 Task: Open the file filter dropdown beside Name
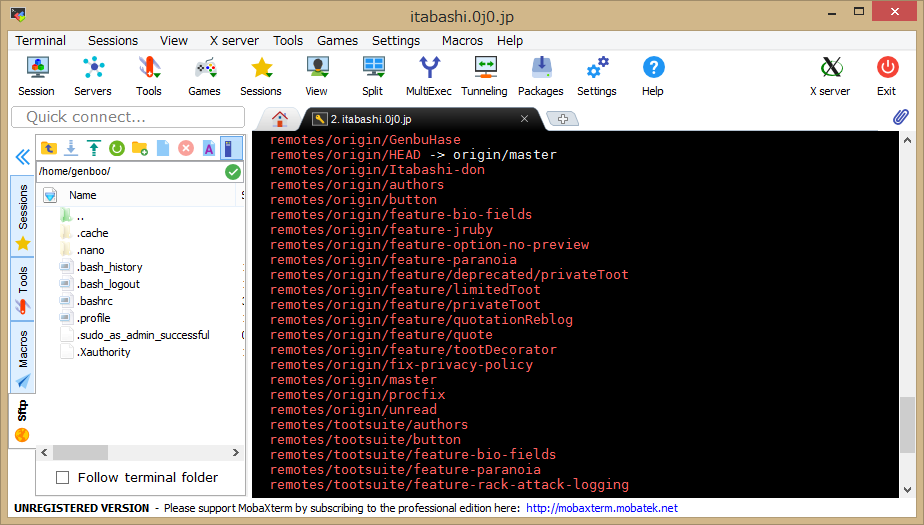tap(50, 196)
